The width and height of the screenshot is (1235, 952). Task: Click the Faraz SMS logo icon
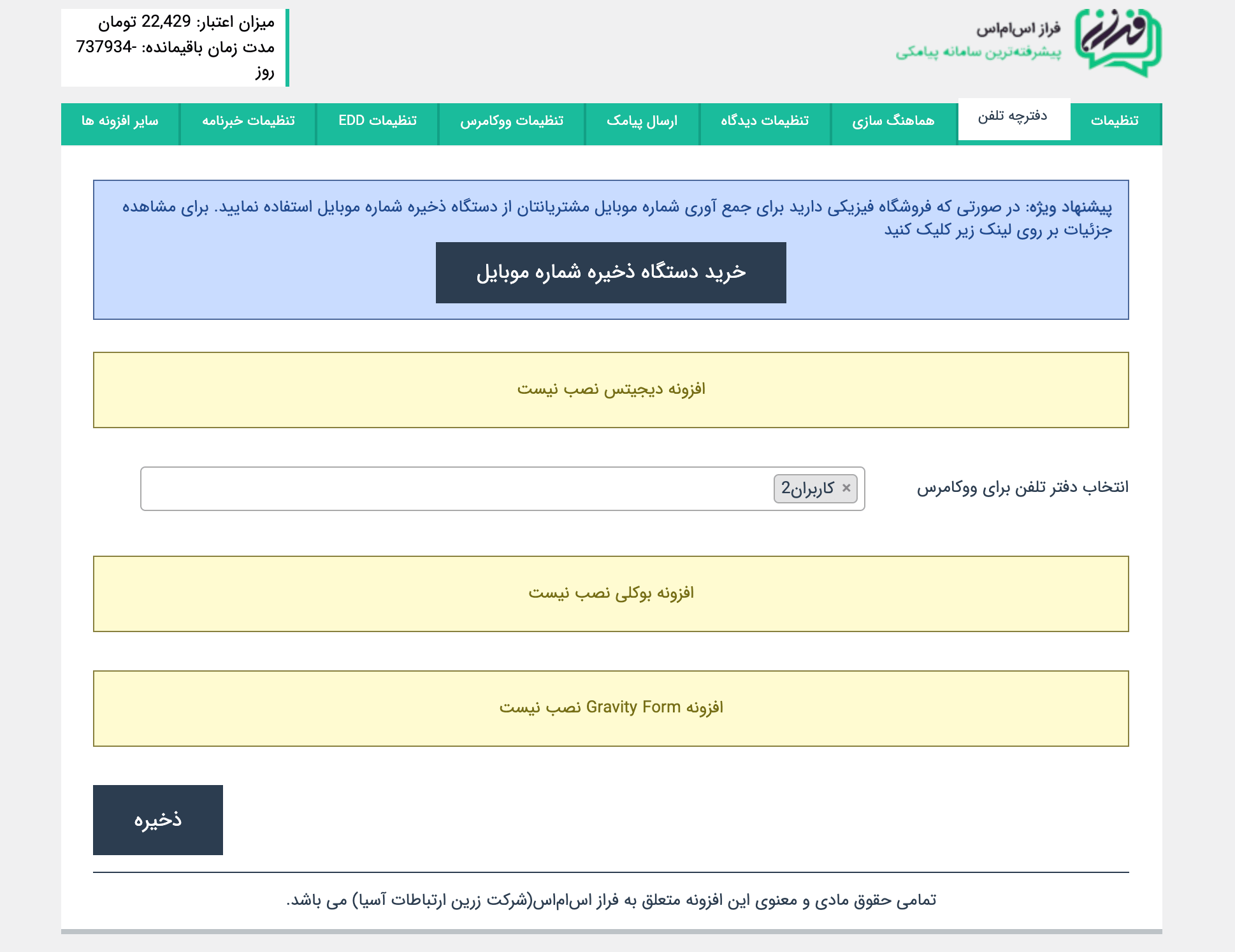[1118, 43]
